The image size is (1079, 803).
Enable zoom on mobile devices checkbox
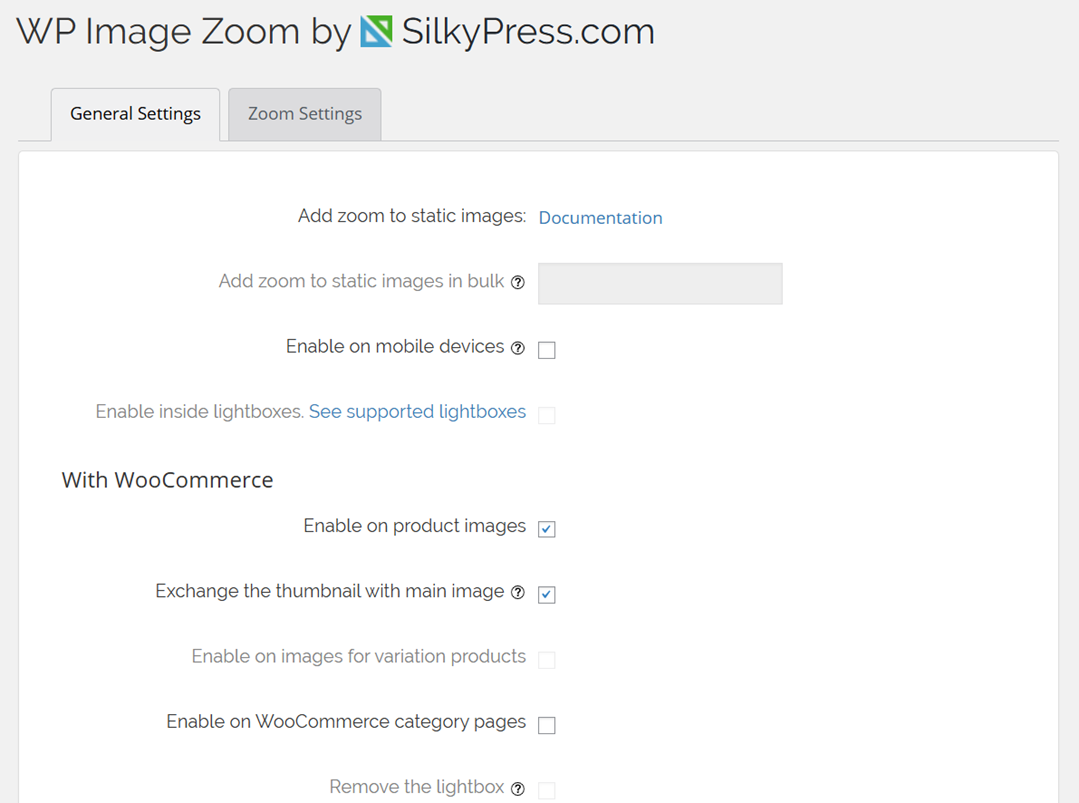[547, 350]
